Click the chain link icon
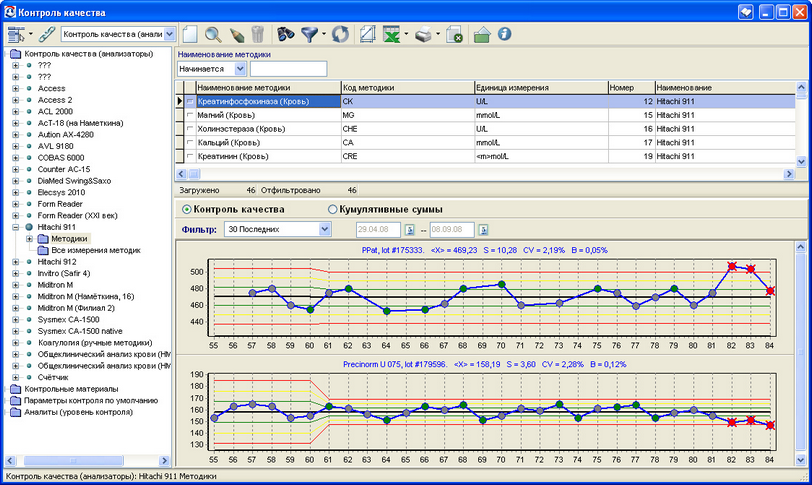This screenshot has height=485, width=812. pos(47,35)
